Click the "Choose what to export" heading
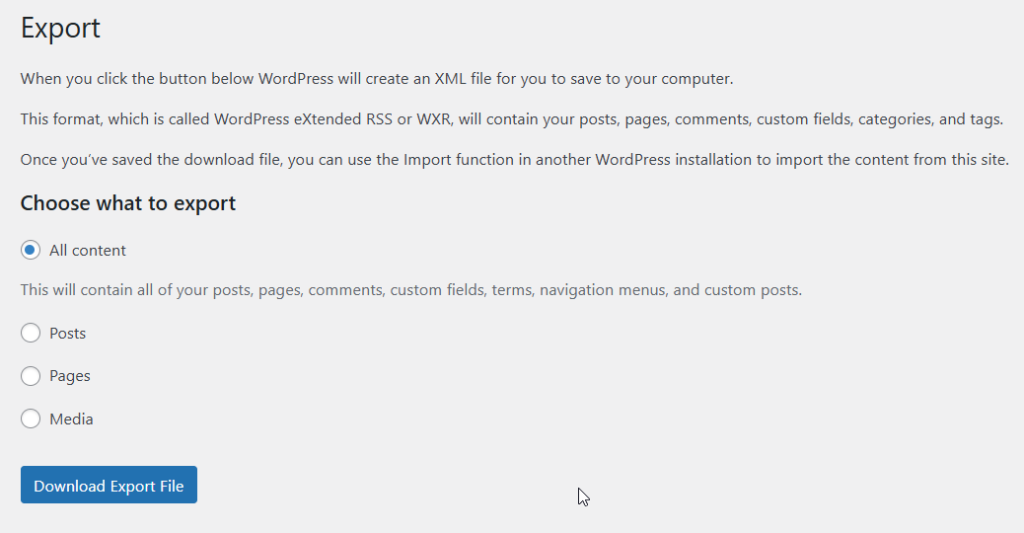Viewport: 1024px width, 533px height. coord(128,204)
